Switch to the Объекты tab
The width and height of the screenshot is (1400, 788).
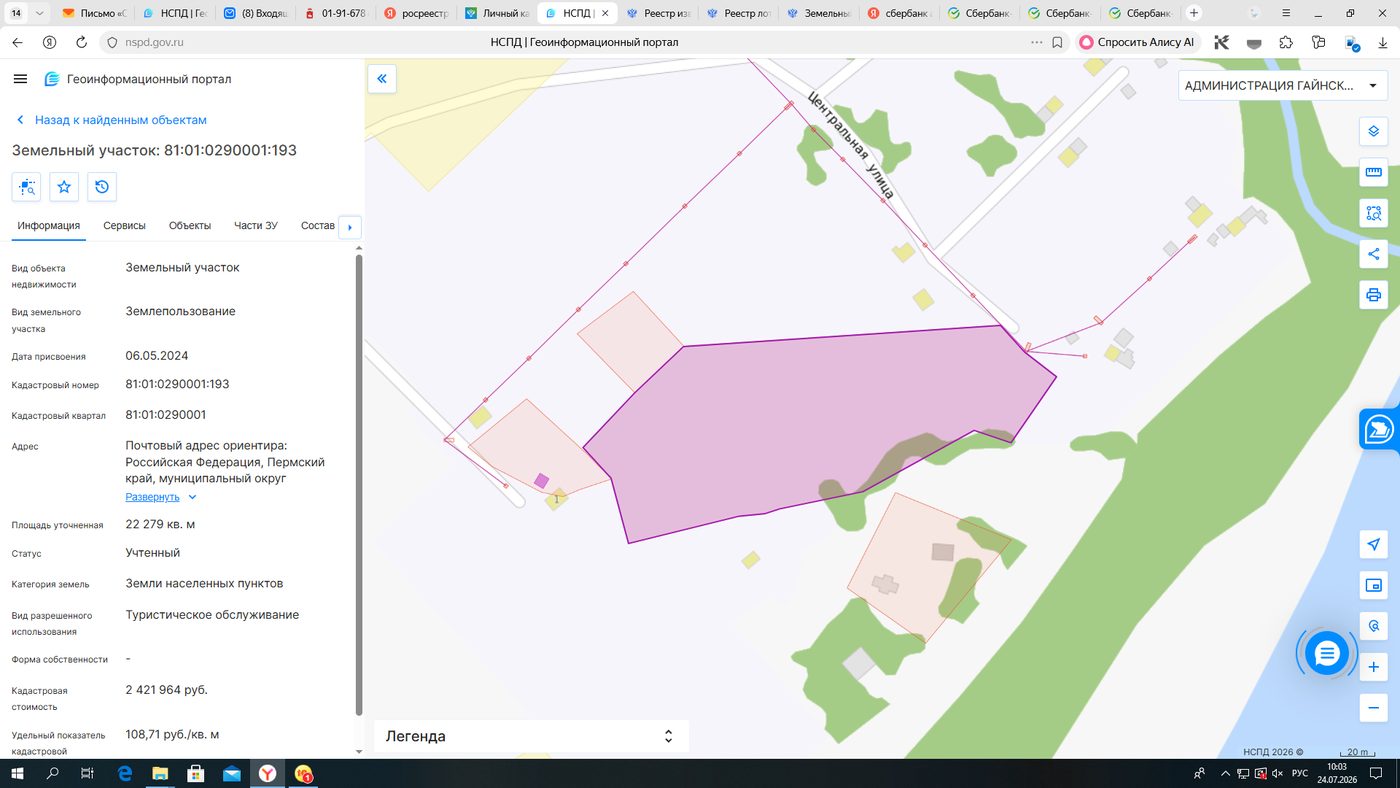pos(190,226)
